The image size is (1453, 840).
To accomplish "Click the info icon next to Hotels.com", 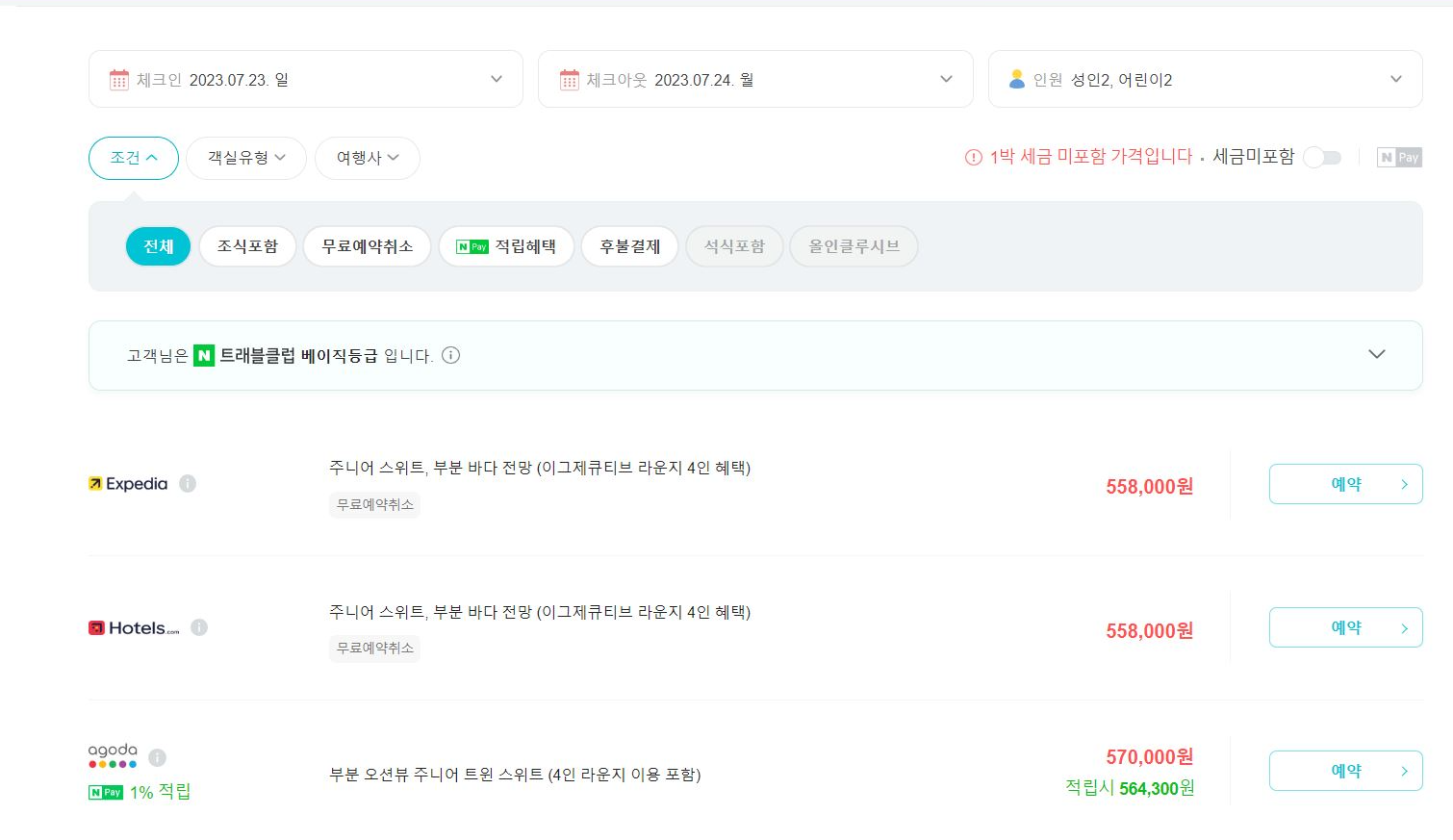I will (199, 627).
